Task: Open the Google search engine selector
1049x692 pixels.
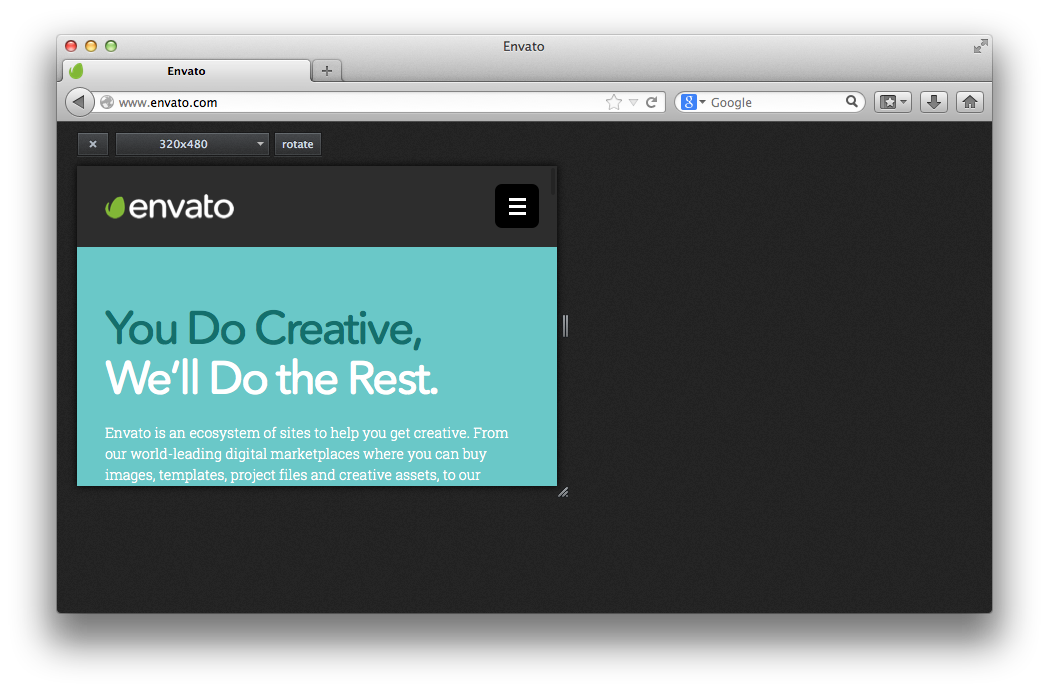Action: point(693,102)
